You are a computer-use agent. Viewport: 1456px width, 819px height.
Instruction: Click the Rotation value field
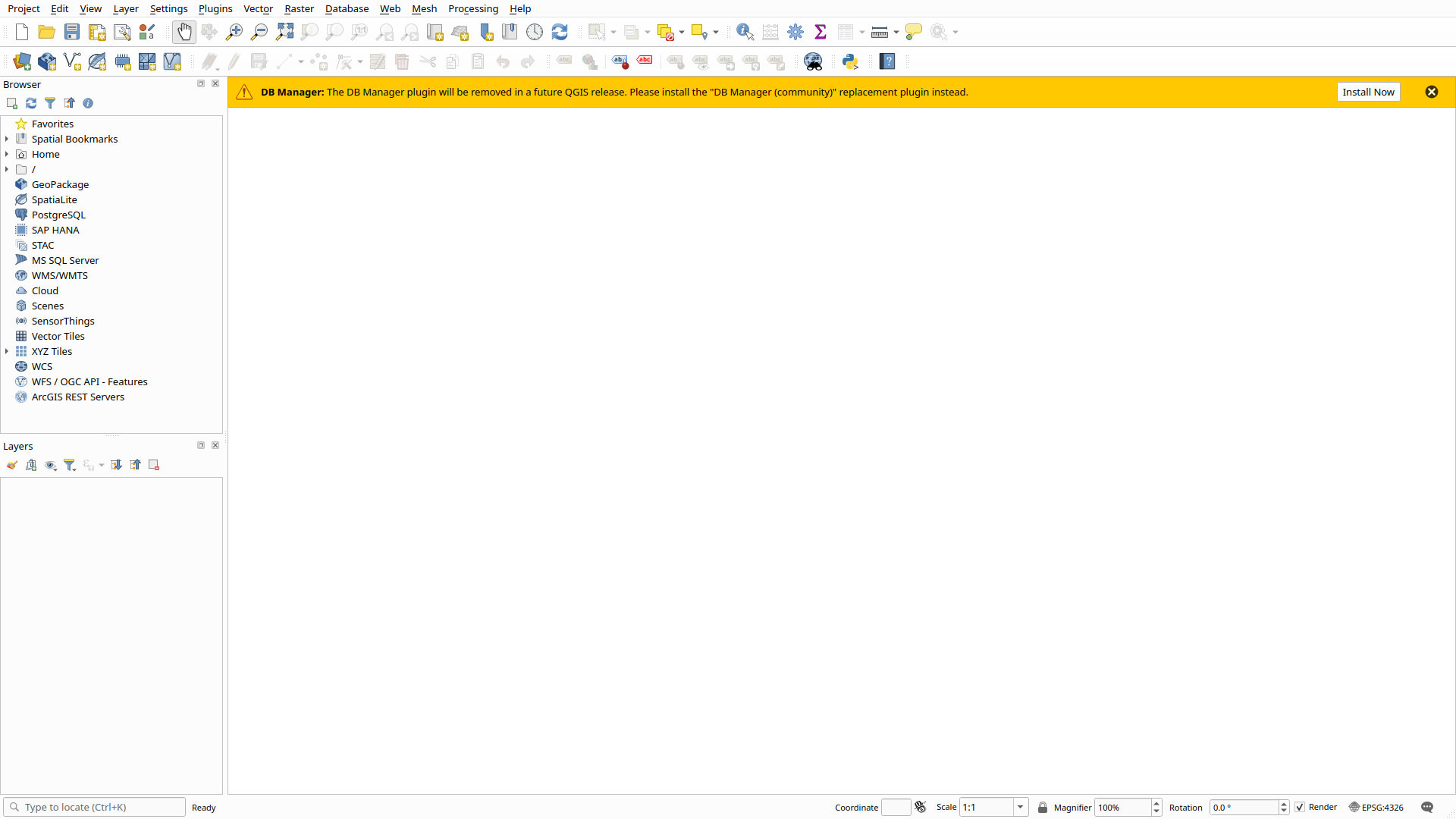[x=1244, y=808]
